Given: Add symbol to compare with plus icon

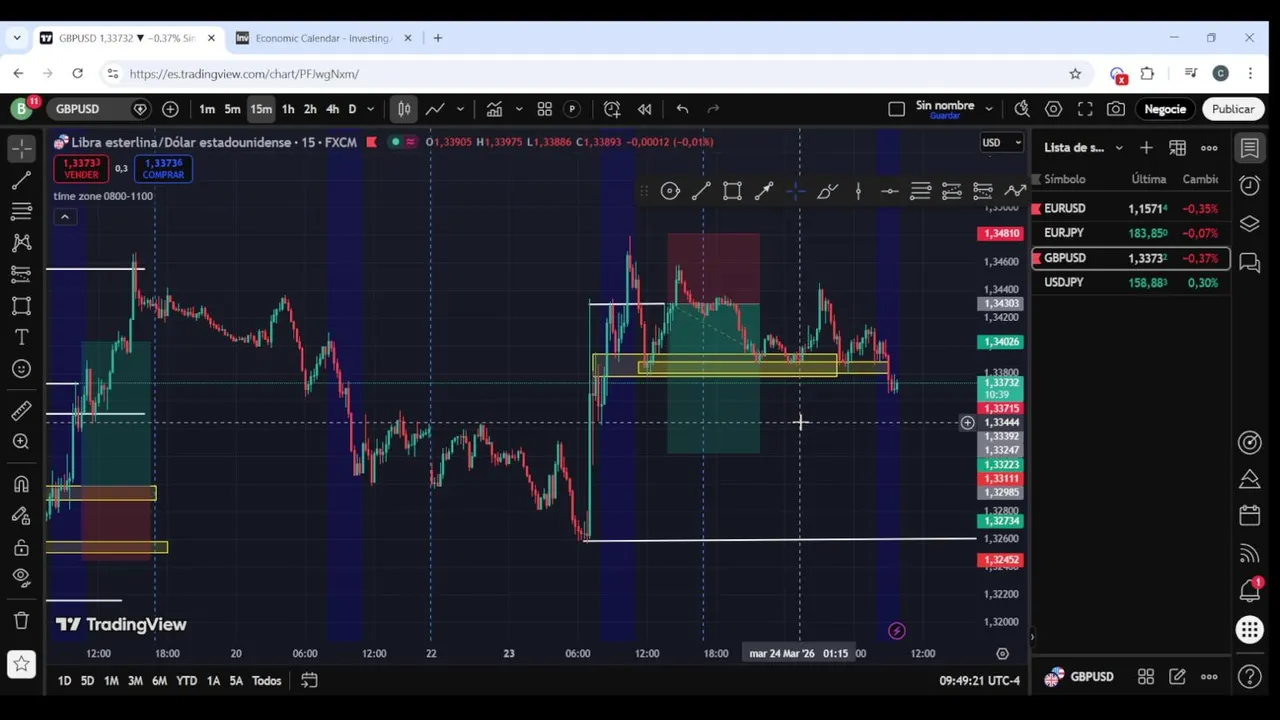Looking at the screenshot, I should [x=171, y=109].
